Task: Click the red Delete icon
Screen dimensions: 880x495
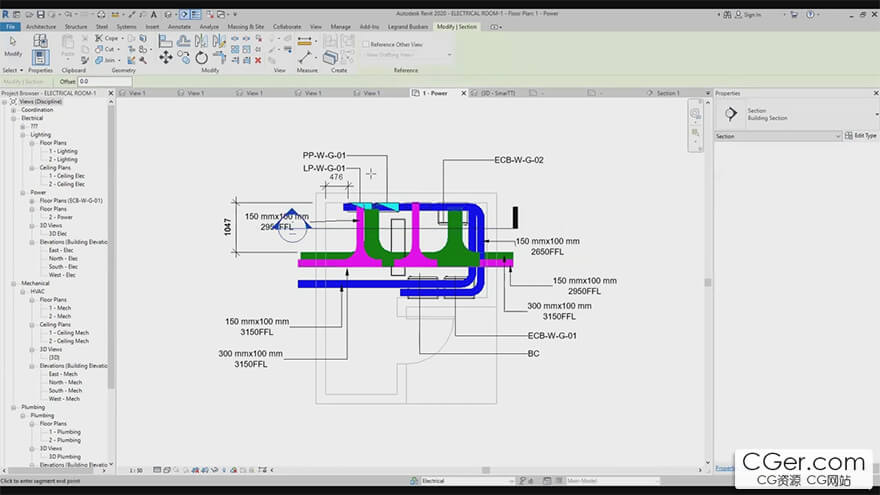Action: (258, 59)
